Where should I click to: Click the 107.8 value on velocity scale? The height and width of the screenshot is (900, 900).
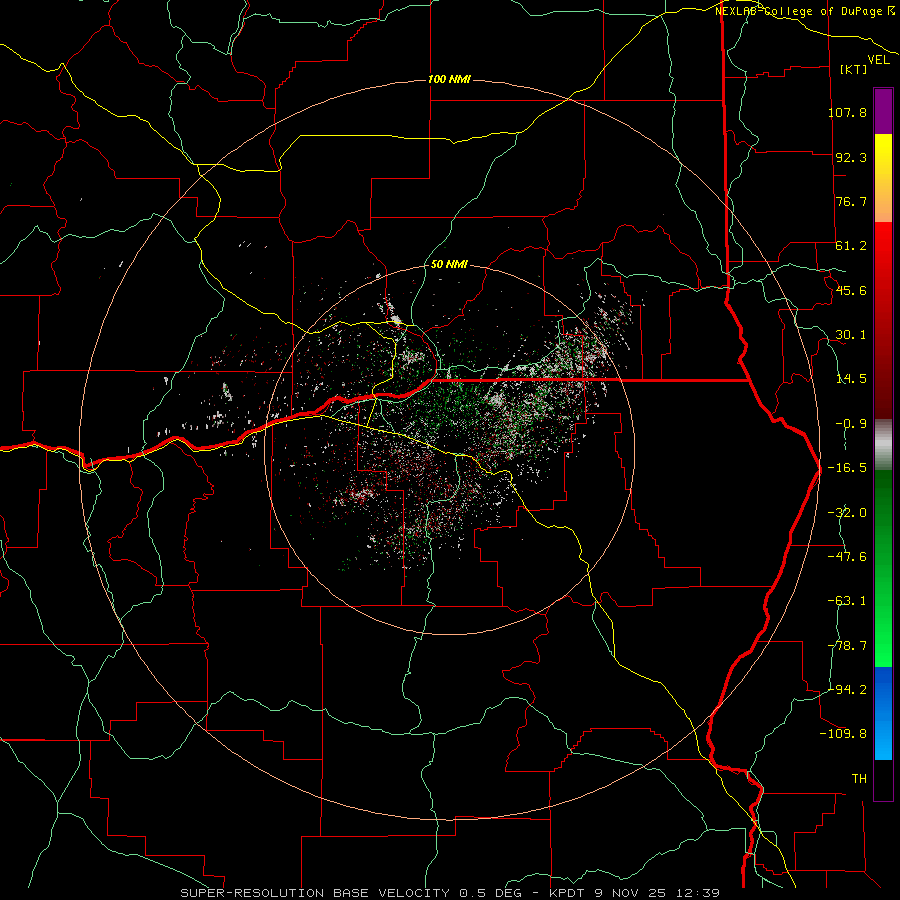[x=847, y=112]
